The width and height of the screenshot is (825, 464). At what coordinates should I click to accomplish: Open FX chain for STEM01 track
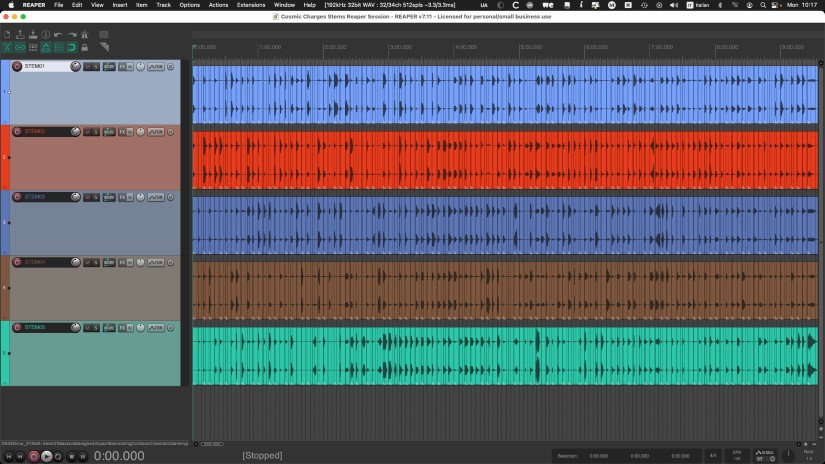click(122, 67)
